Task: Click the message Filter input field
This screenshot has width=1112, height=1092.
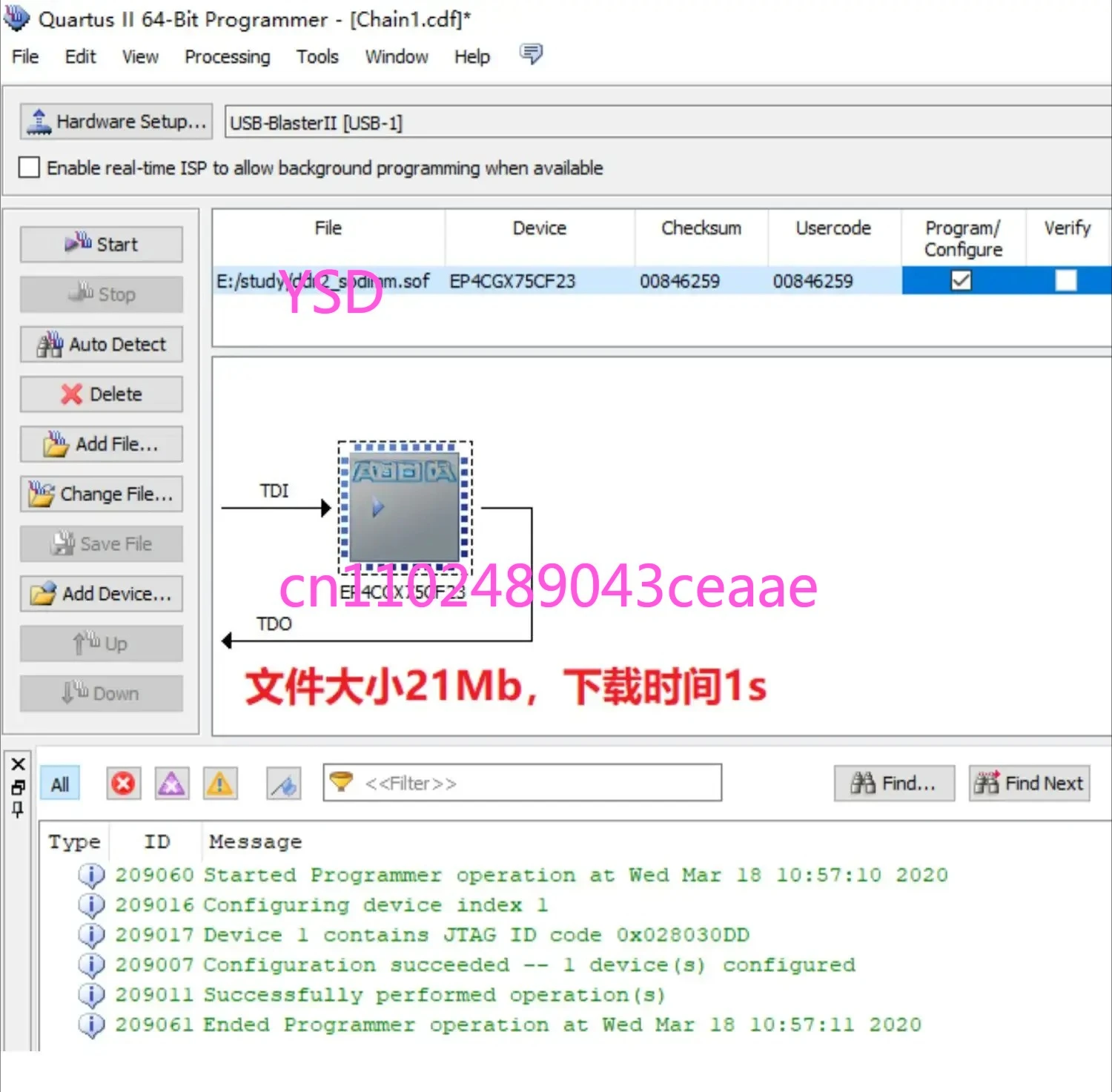Action: pyautogui.click(x=522, y=783)
